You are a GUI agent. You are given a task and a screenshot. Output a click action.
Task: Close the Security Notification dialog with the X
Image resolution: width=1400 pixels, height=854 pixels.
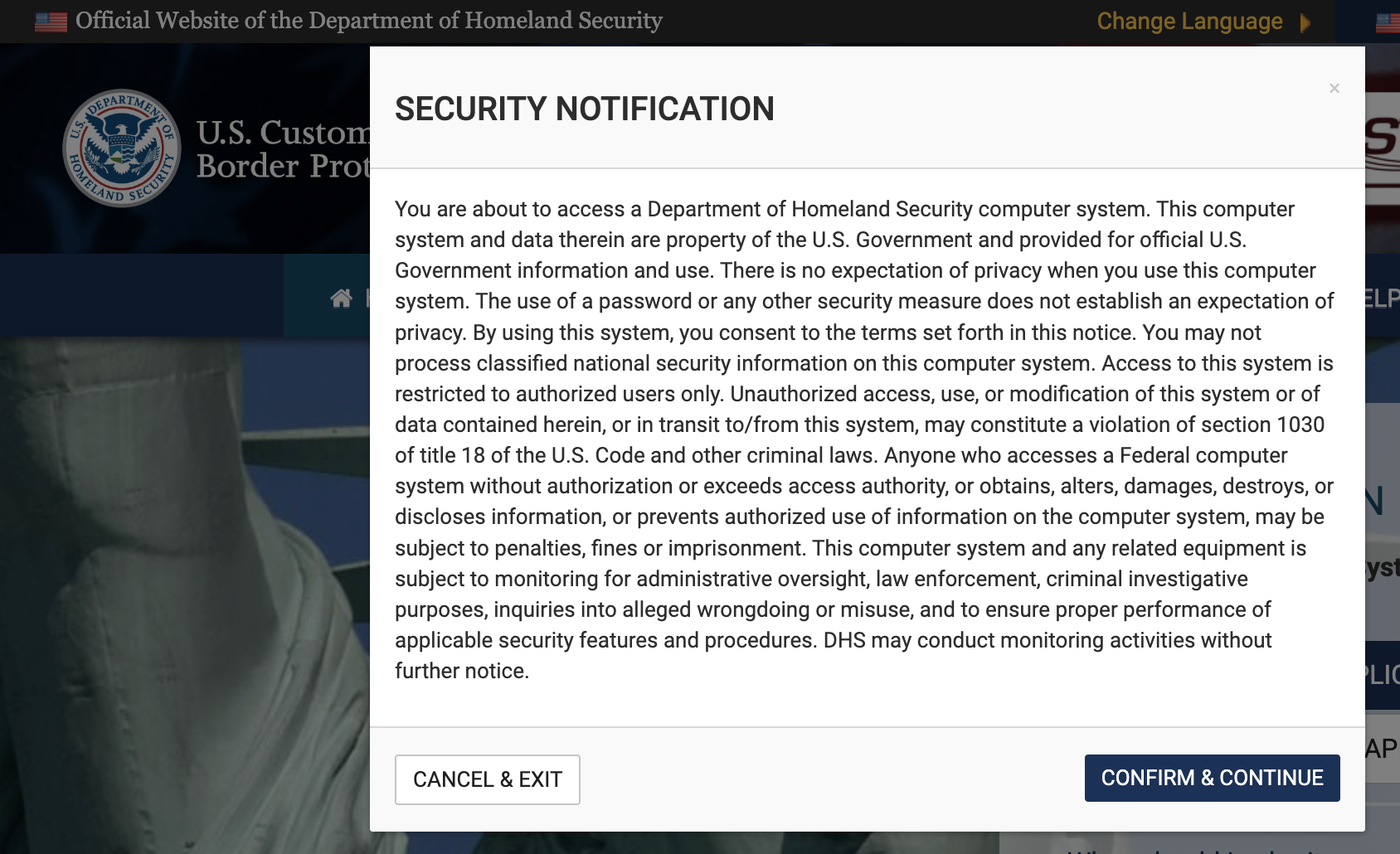1334,89
